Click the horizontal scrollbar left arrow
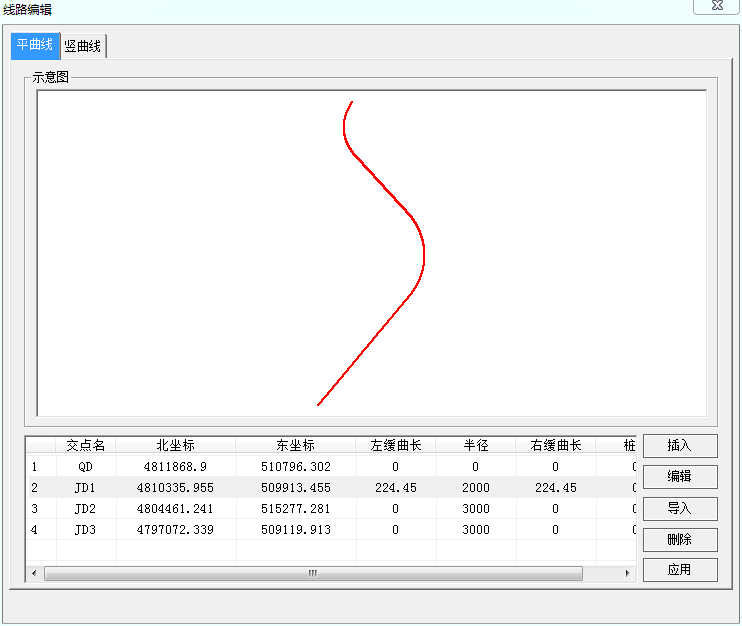This screenshot has width=742, height=626. pyautogui.click(x=34, y=574)
